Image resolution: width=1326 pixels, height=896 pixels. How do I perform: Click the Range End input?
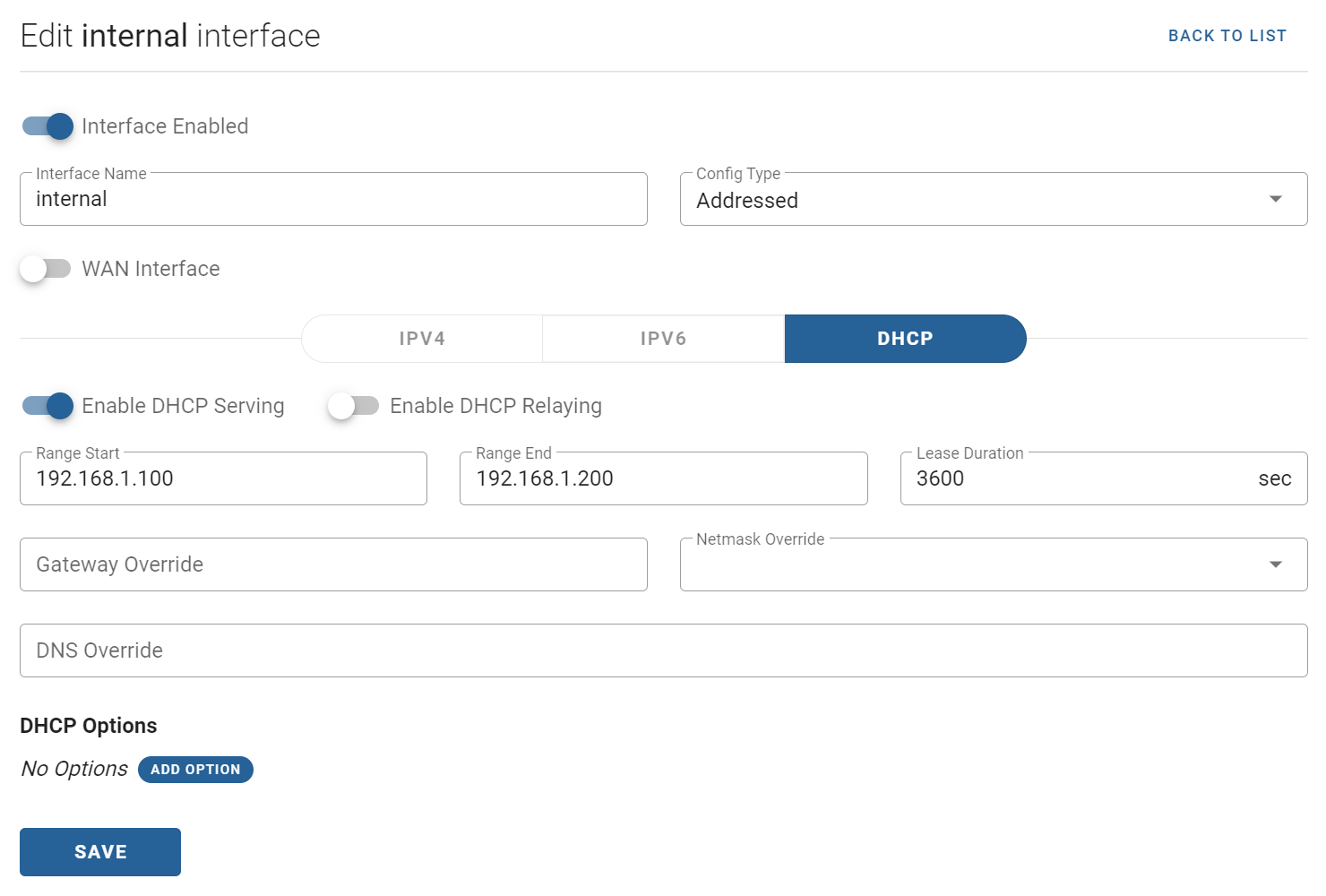663,479
